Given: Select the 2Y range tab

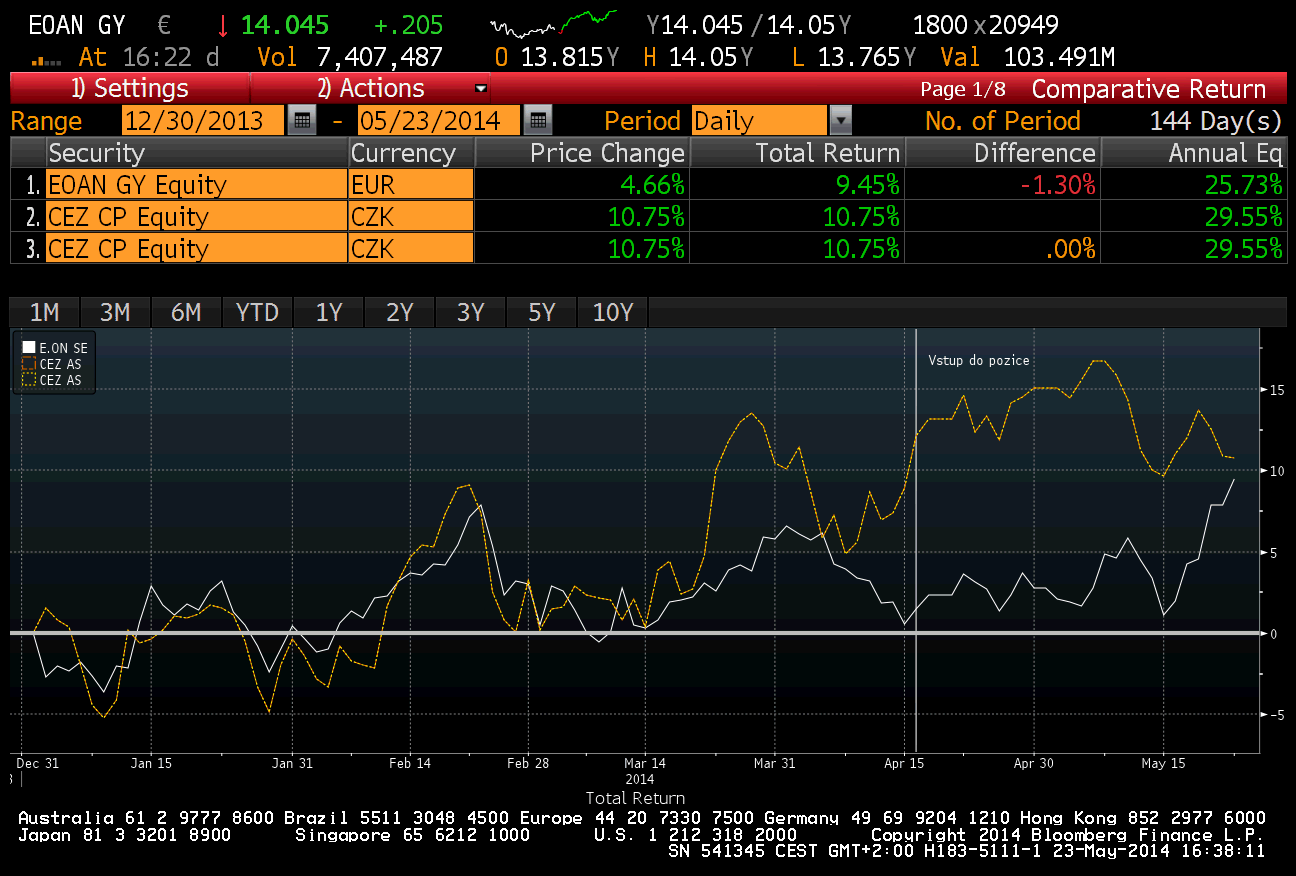Looking at the screenshot, I should coord(400,313).
